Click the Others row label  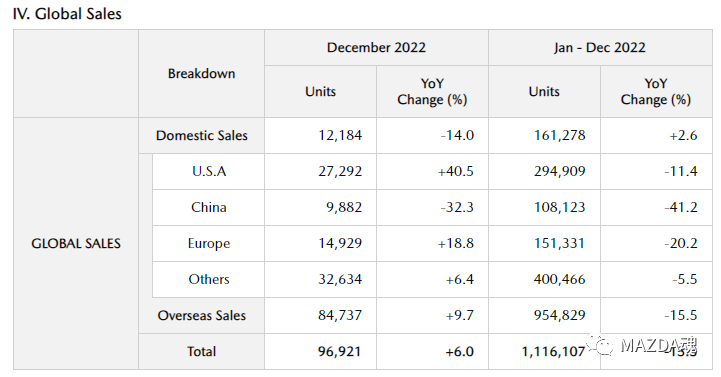tap(209, 279)
